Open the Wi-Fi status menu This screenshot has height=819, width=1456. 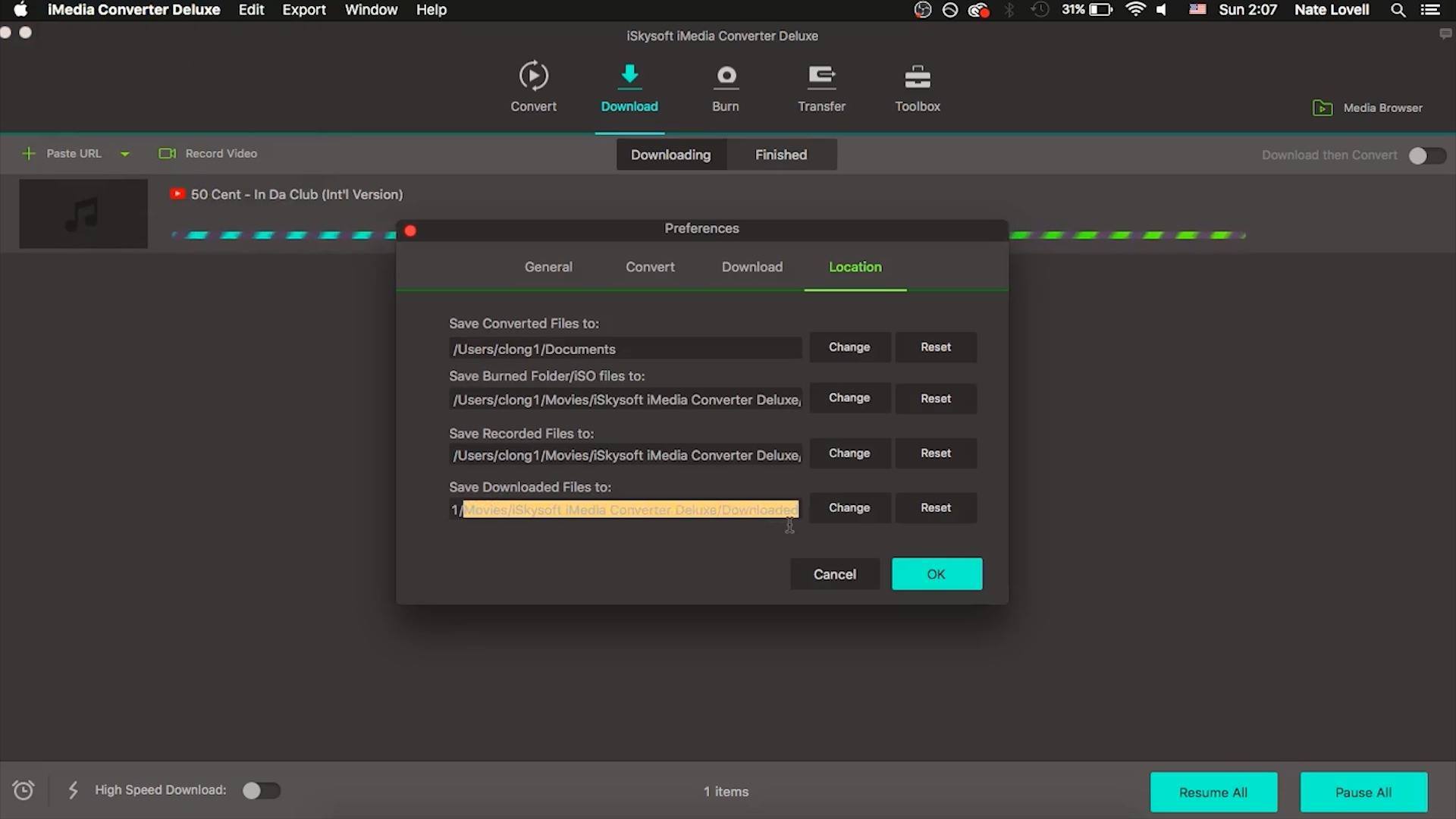[1135, 10]
